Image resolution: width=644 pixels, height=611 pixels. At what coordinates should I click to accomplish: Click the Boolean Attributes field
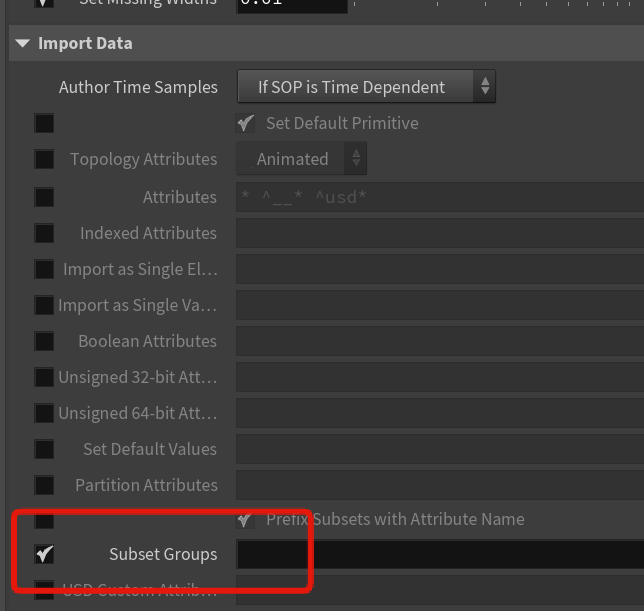point(440,341)
